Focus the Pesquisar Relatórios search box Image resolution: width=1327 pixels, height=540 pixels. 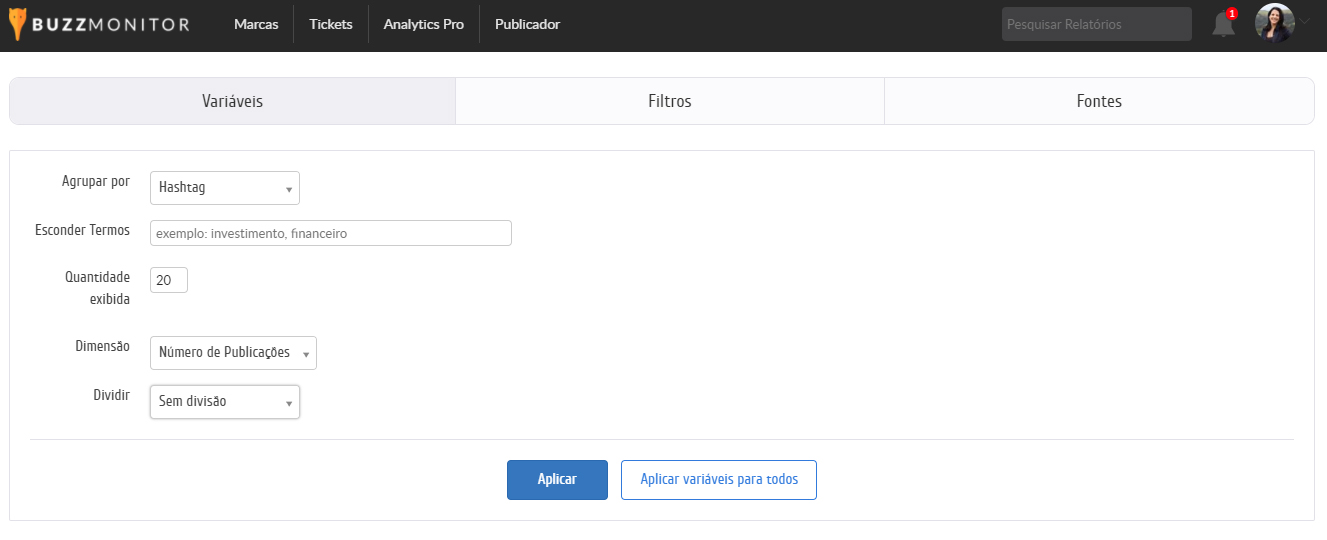[1096, 24]
